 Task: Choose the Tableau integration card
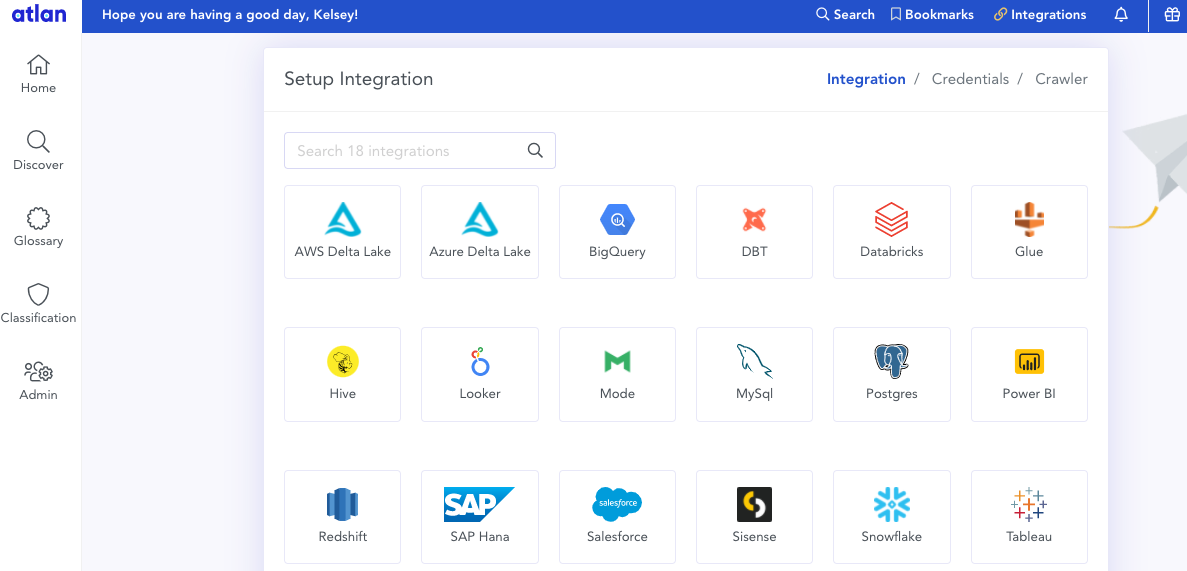(1029, 517)
